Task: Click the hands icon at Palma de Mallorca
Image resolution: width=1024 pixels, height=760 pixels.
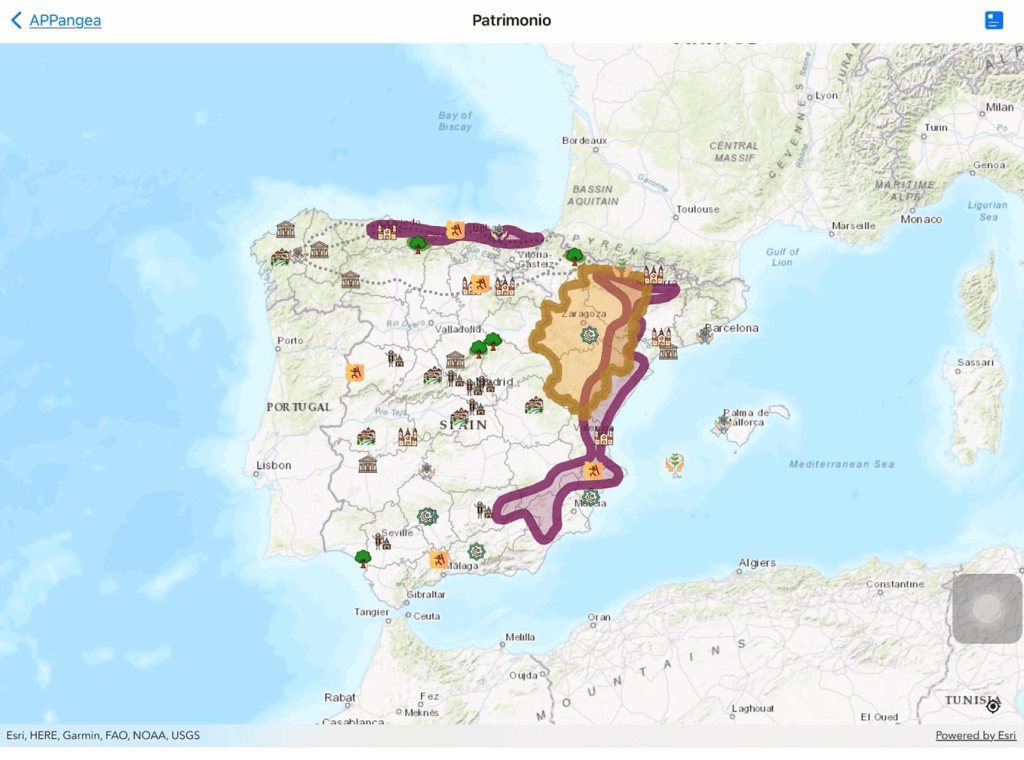Action: pyautogui.click(x=723, y=423)
